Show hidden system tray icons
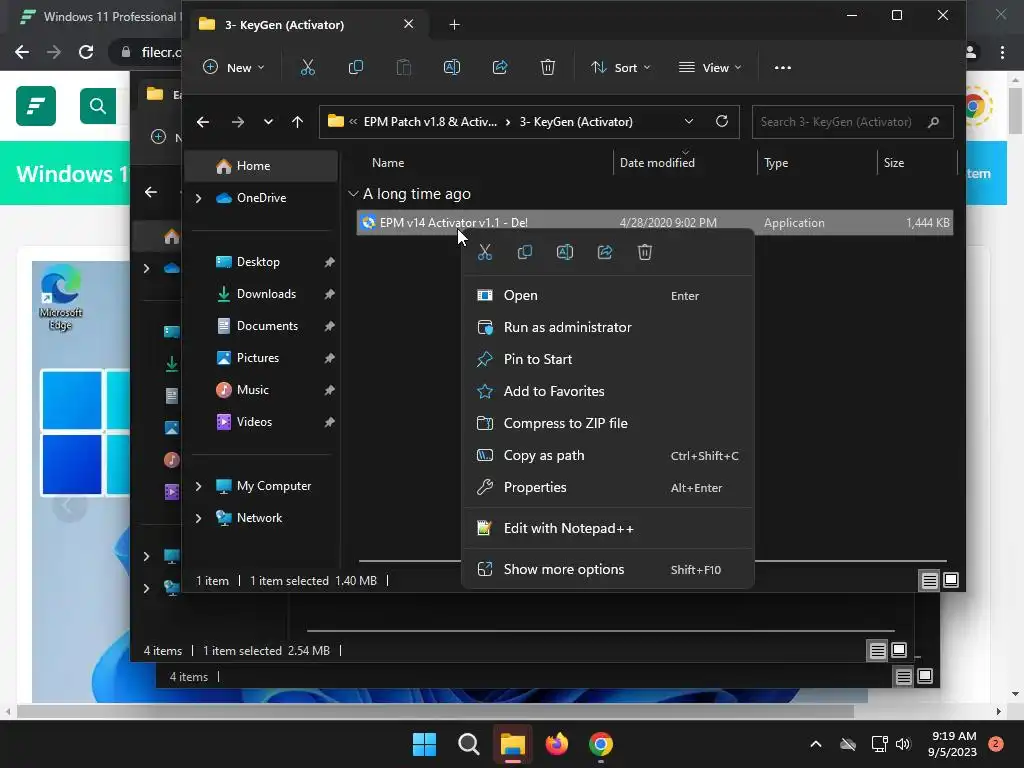Viewport: 1024px width, 768px height. point(816,744)
